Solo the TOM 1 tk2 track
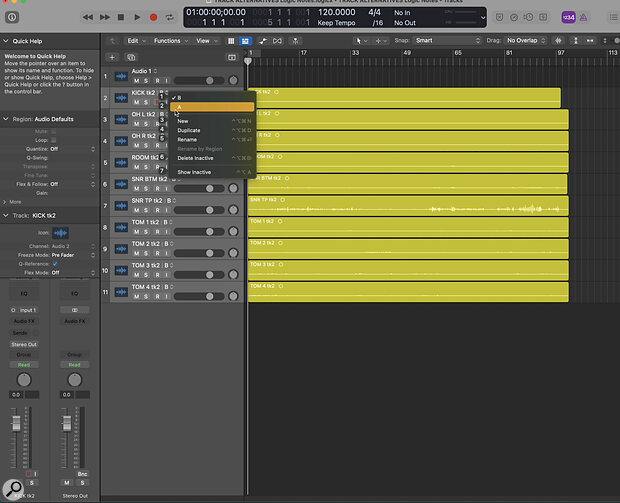The image size is (620, 503). [146, 232]
